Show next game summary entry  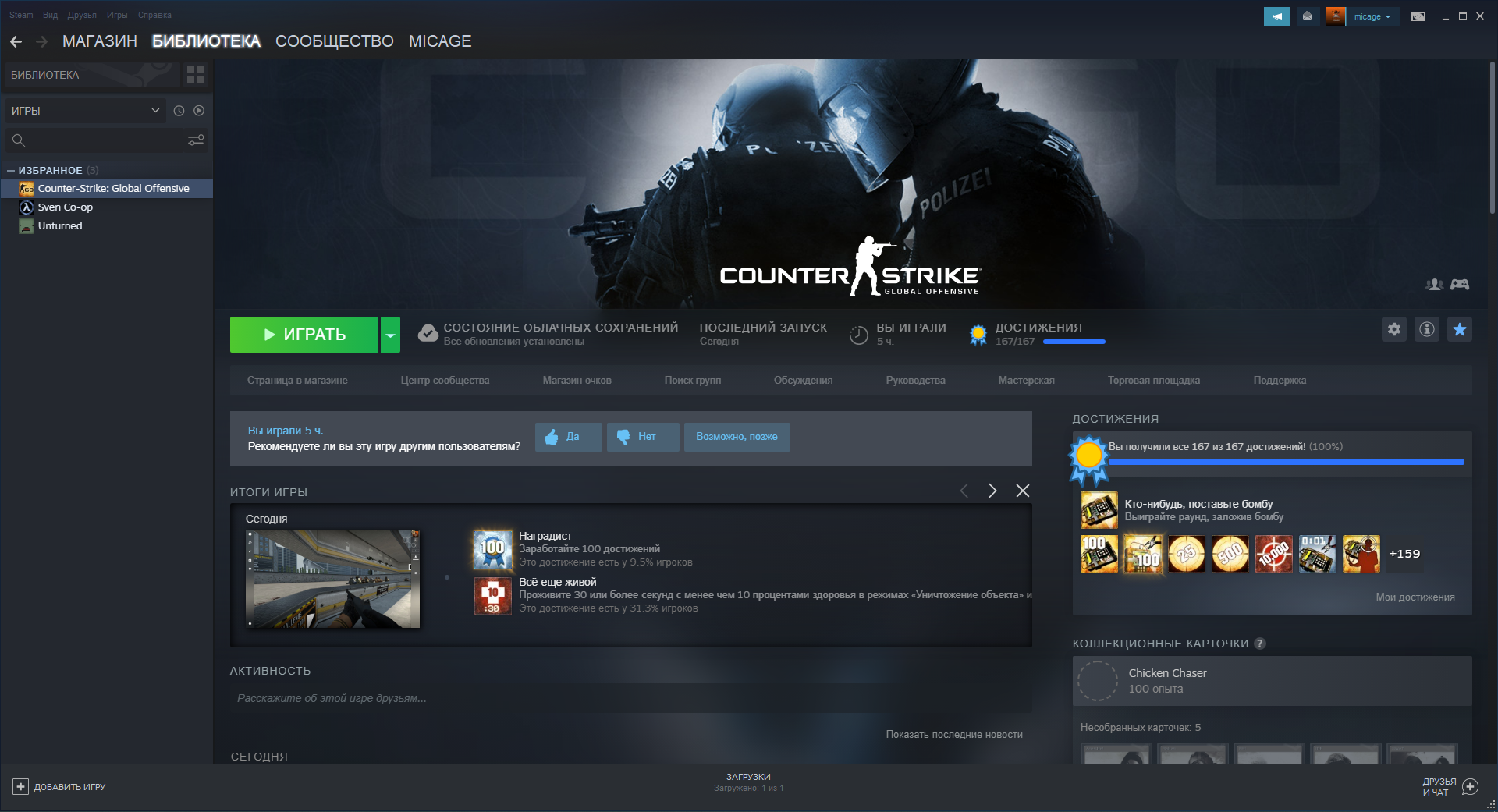(x=992, y=491)
